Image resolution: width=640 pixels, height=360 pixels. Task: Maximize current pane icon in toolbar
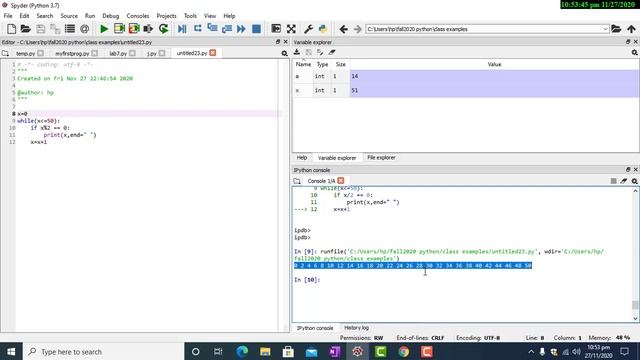pos(276,29)
